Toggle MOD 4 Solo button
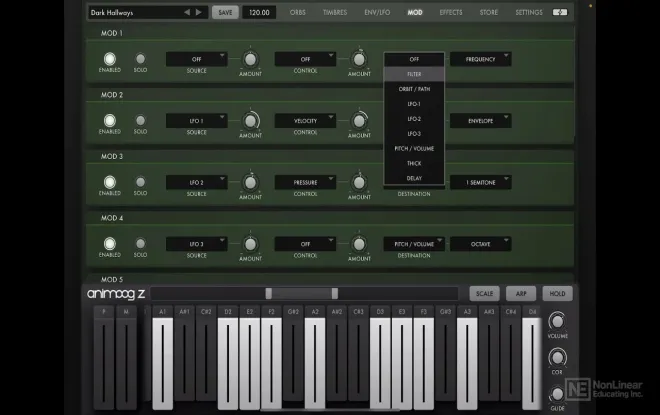 pos(140,243)
